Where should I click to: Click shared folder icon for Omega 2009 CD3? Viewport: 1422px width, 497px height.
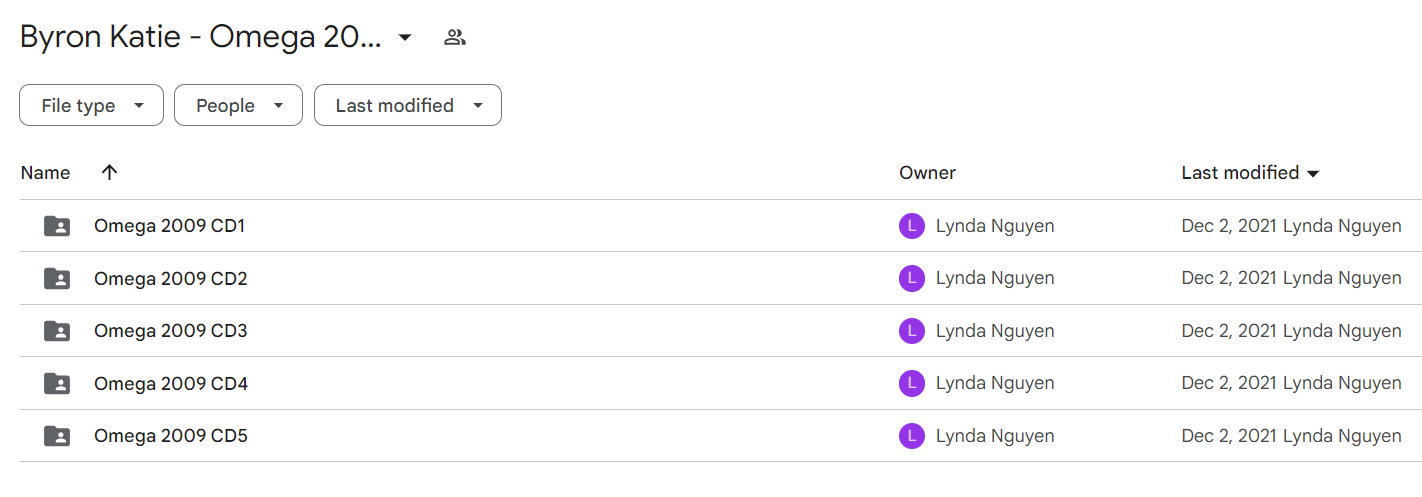point(57,331)
